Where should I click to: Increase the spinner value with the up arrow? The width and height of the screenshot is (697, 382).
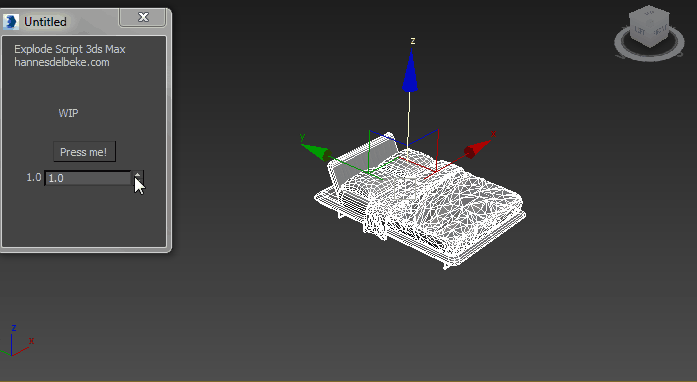click(138, 174)
